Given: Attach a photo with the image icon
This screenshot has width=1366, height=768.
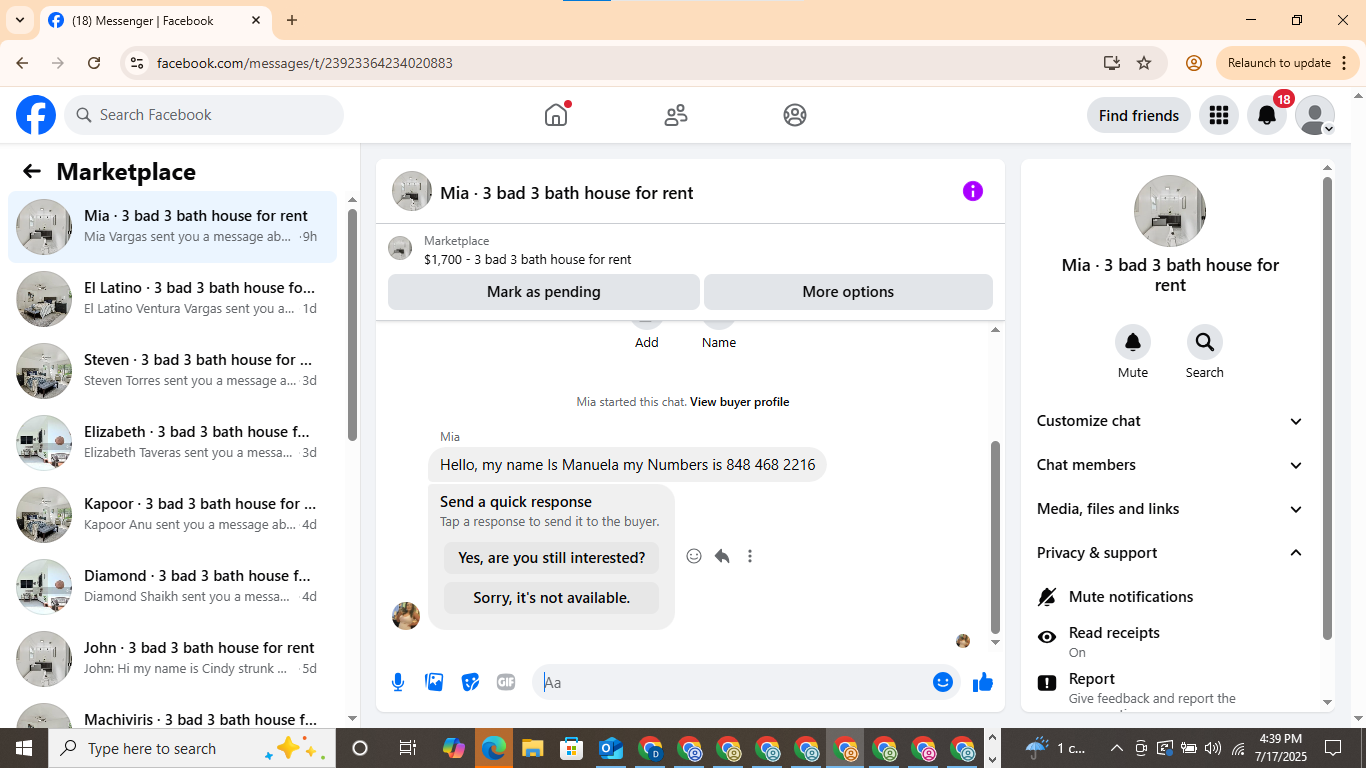Looking at the screenshot, I should [434, 682].
